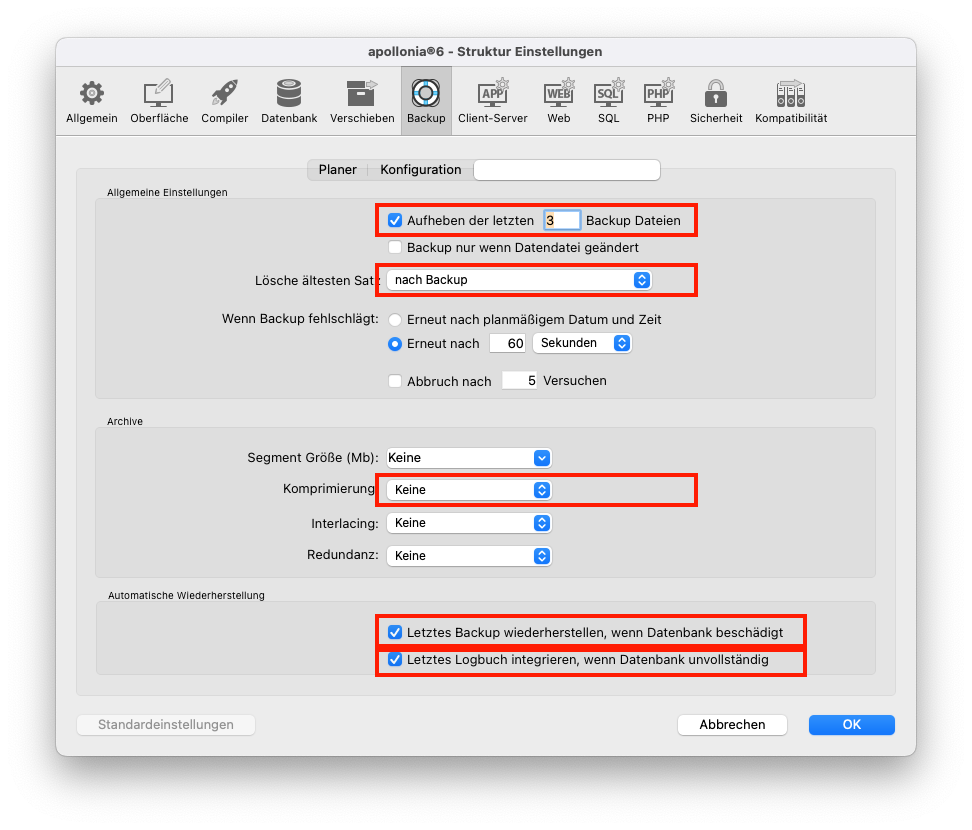The height and width of the screenshot is (830, 972).
Task: Open the Allgemein settings gear icon
Action: point(92,94)
